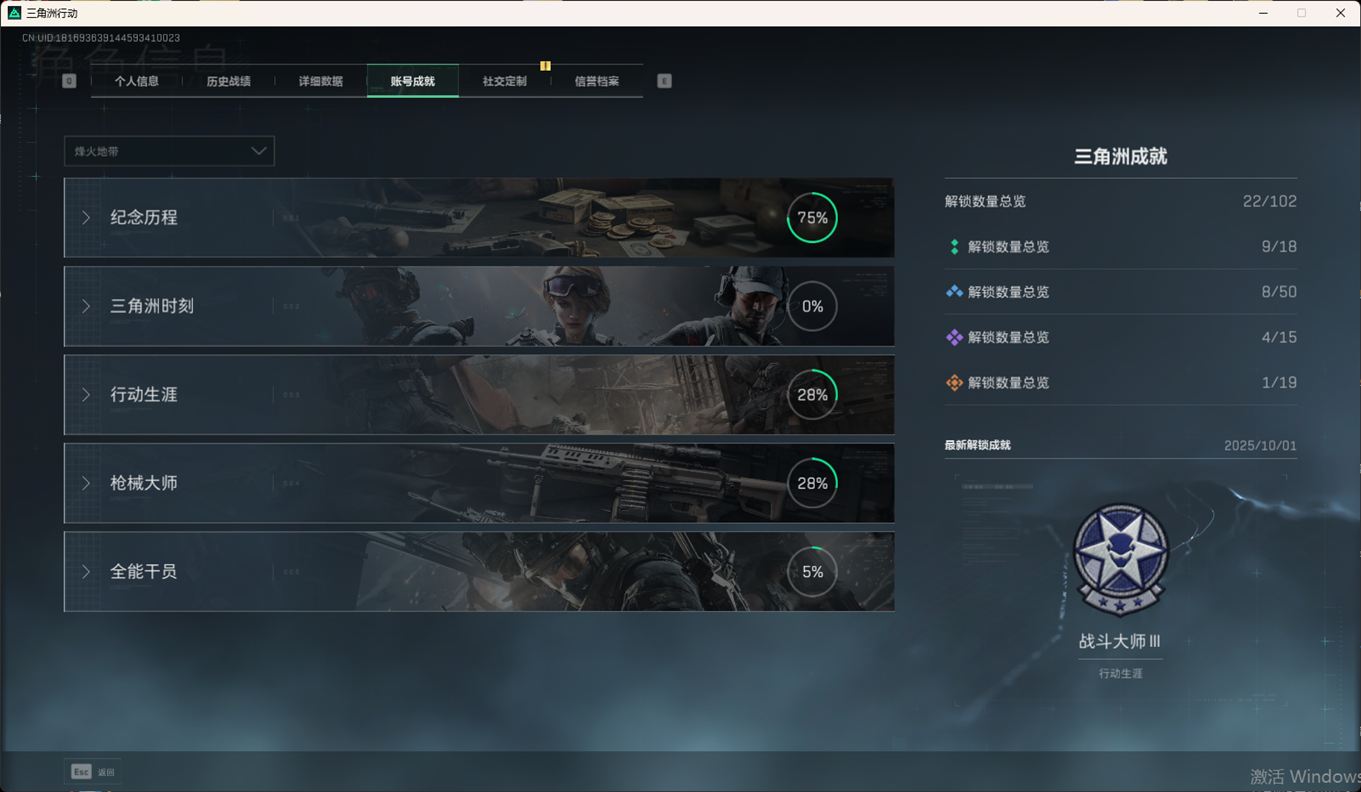1361x792 pixels.
Task: Open the 详细数据 tab
Action: pos(321,81)
